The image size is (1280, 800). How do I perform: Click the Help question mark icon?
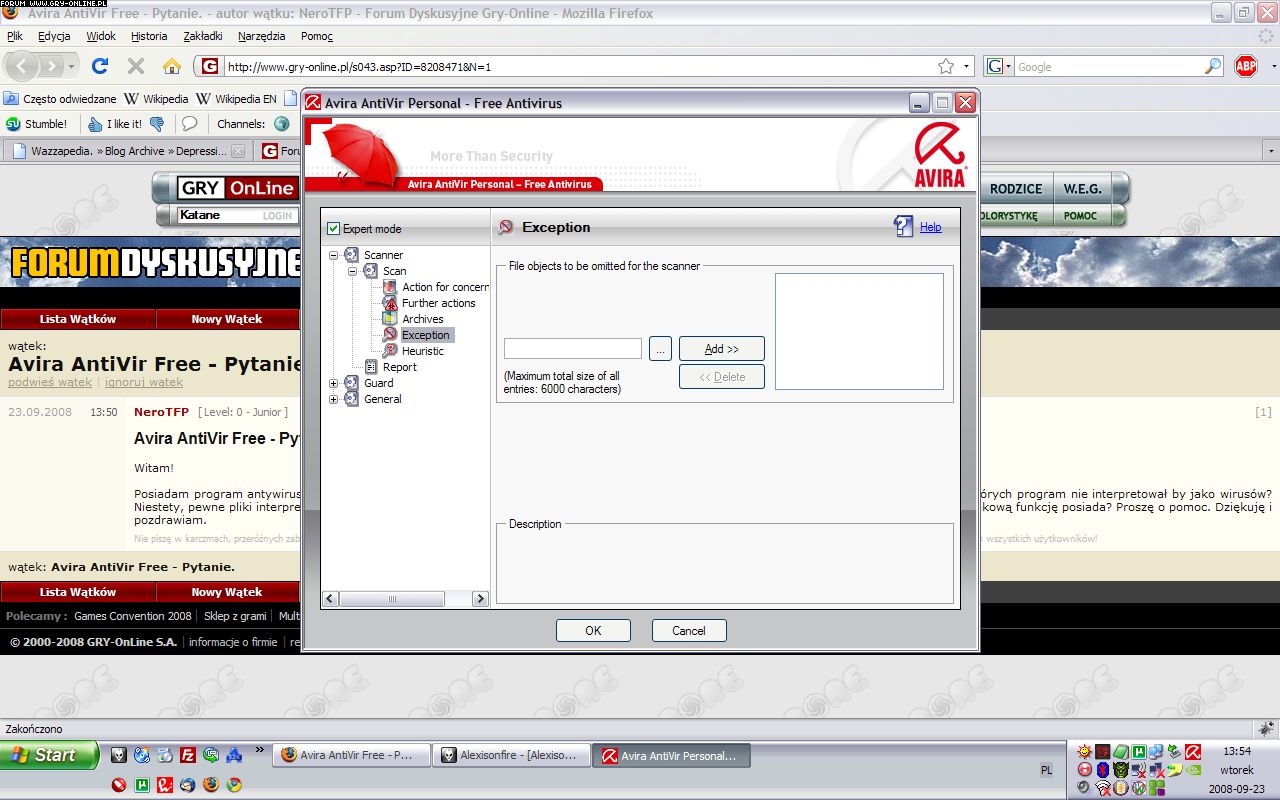point(904,227)
